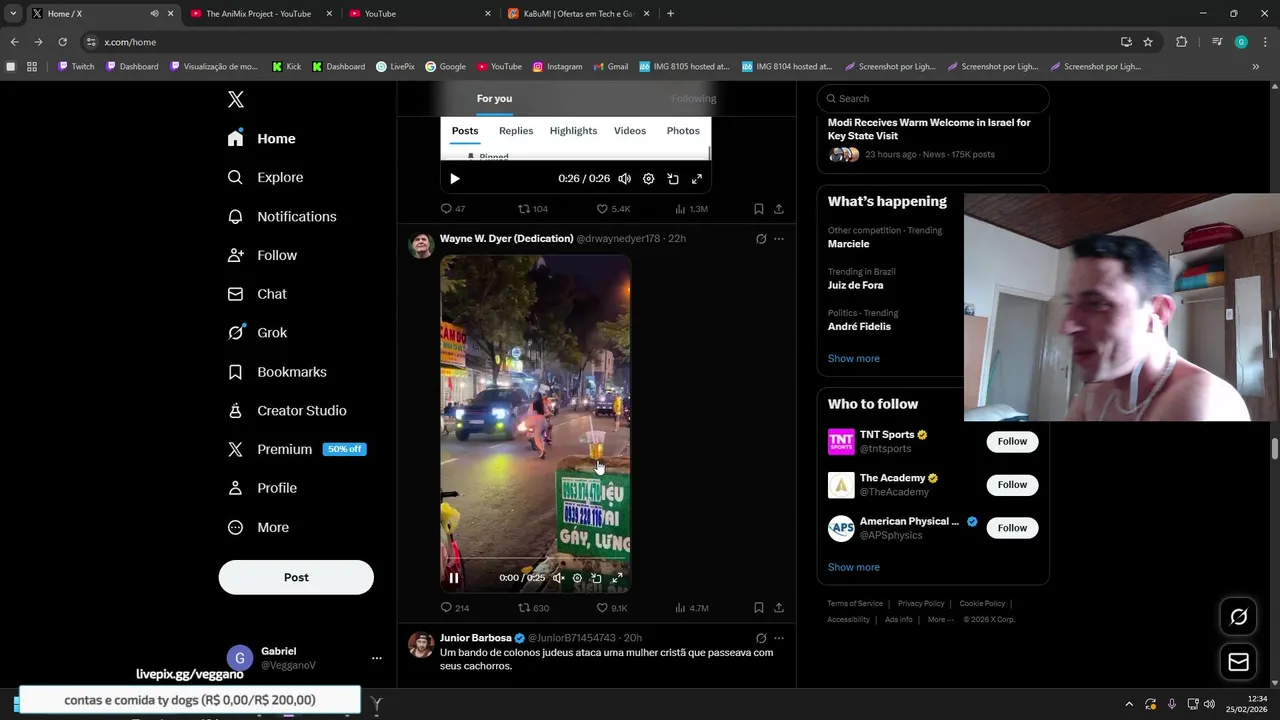Expand the More footer links
This screenshot has height=720, width=1280.
point(941,619)
